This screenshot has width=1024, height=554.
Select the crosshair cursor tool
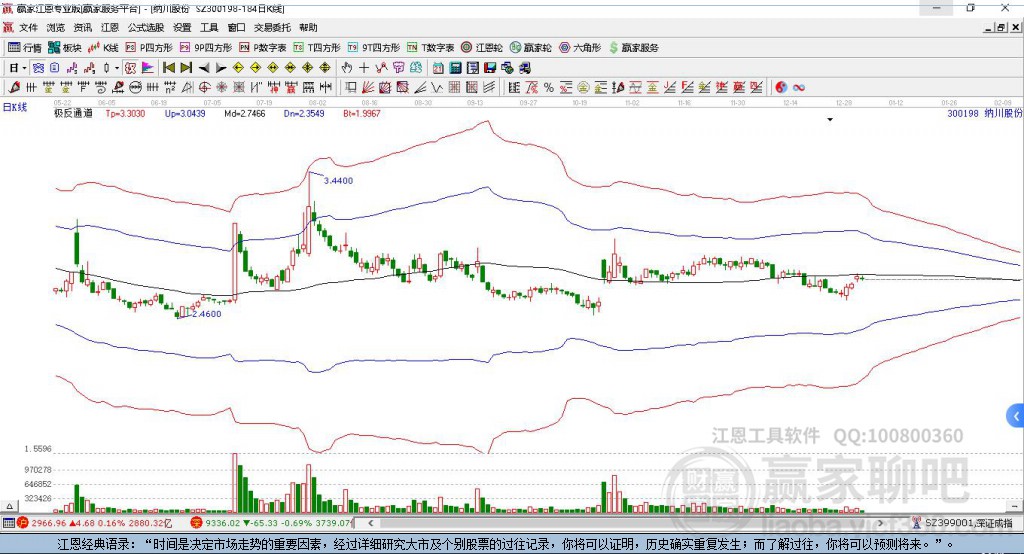(364, 68)
